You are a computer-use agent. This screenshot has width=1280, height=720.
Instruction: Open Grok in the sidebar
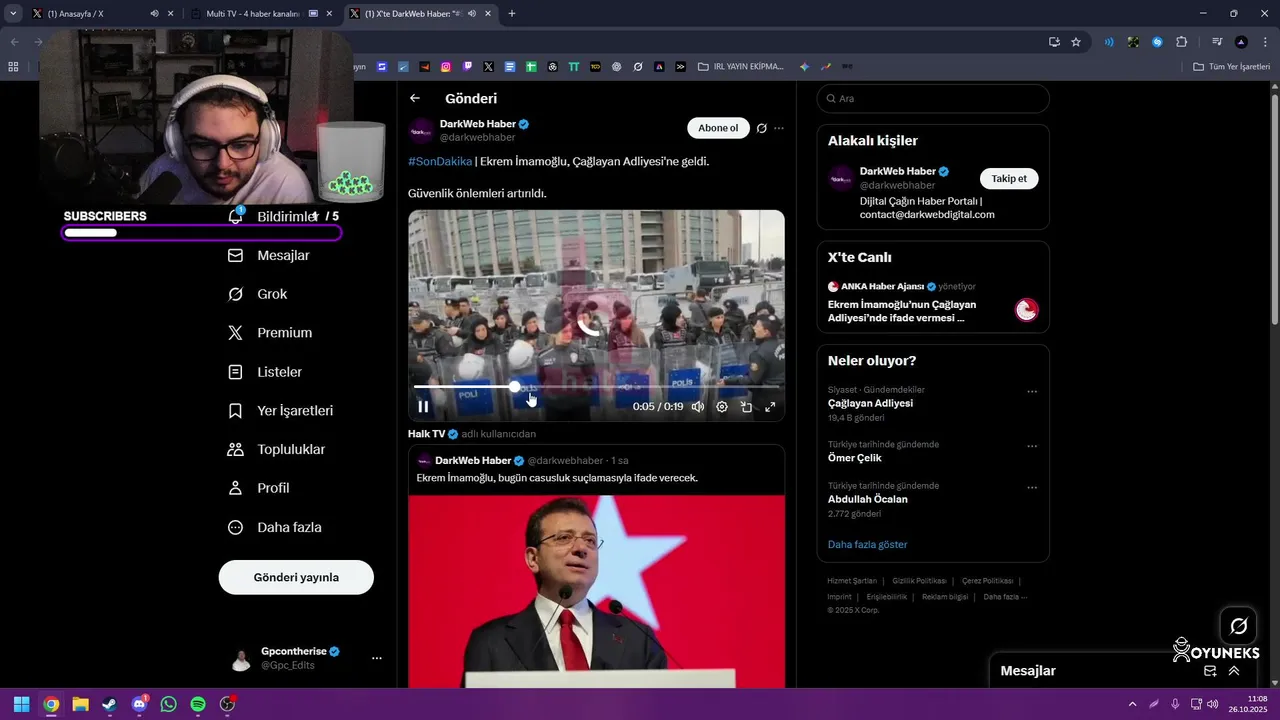pos(258,294)
